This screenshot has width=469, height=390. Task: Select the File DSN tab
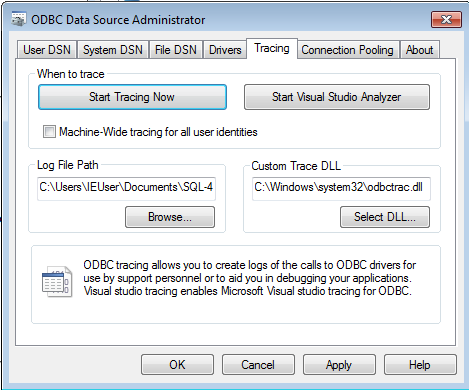[176, 50]
